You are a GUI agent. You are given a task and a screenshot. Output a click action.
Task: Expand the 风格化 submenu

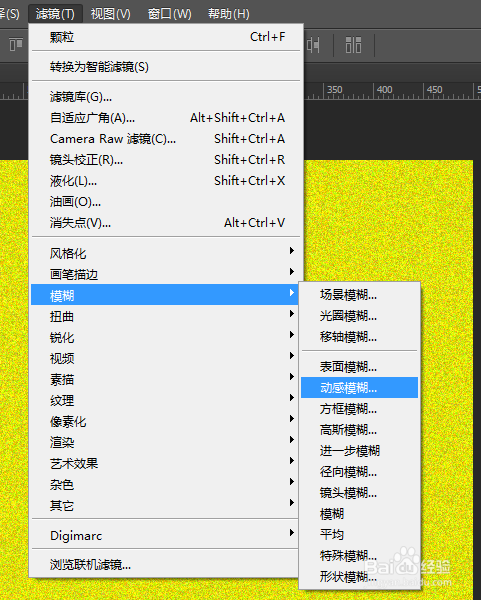(x=165, y=253)
